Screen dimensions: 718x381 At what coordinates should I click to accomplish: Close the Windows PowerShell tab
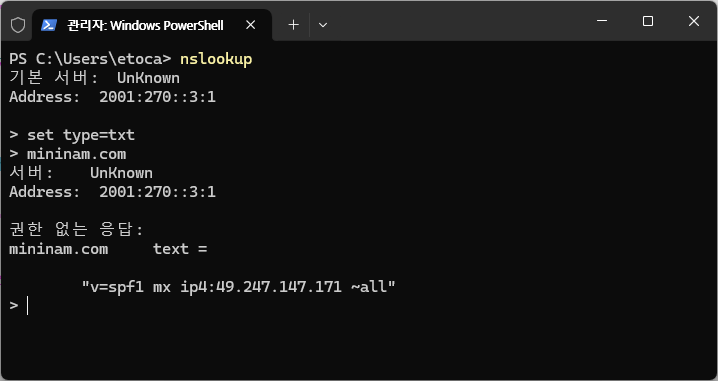[x=250, y=25]
